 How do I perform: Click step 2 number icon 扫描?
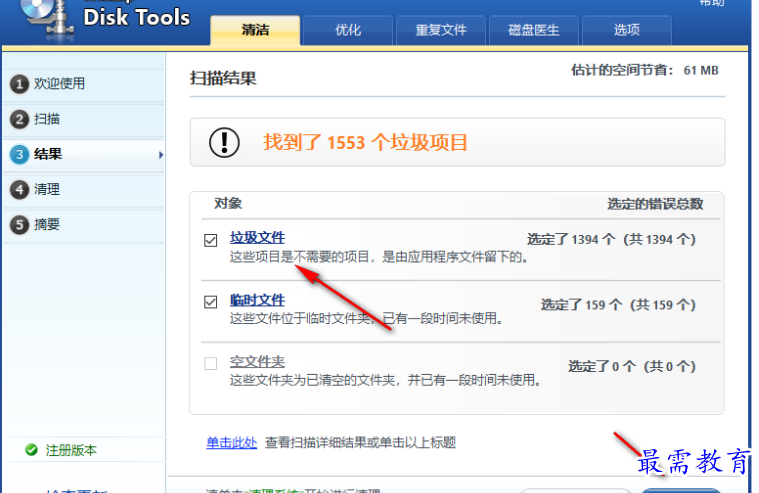pyautogui.click(x=19, y=119)
